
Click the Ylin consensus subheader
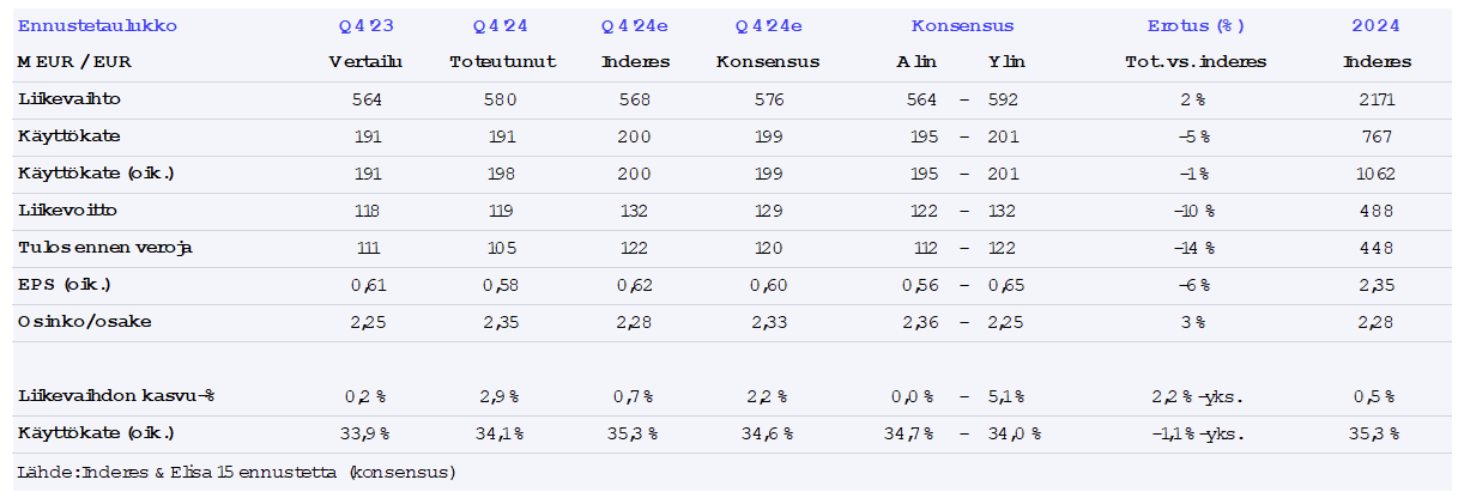(x=1006, y=62)
